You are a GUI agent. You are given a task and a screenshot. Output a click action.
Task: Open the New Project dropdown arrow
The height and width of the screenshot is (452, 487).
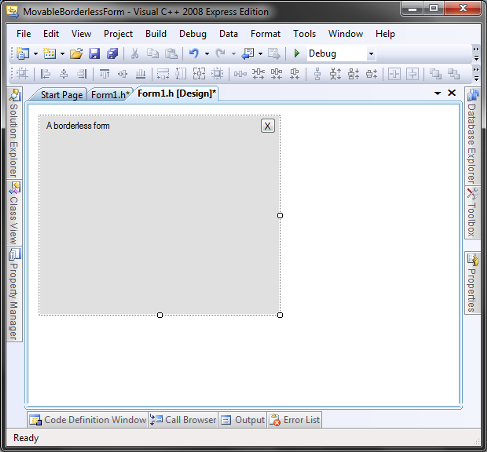click(x=36, y=54)
